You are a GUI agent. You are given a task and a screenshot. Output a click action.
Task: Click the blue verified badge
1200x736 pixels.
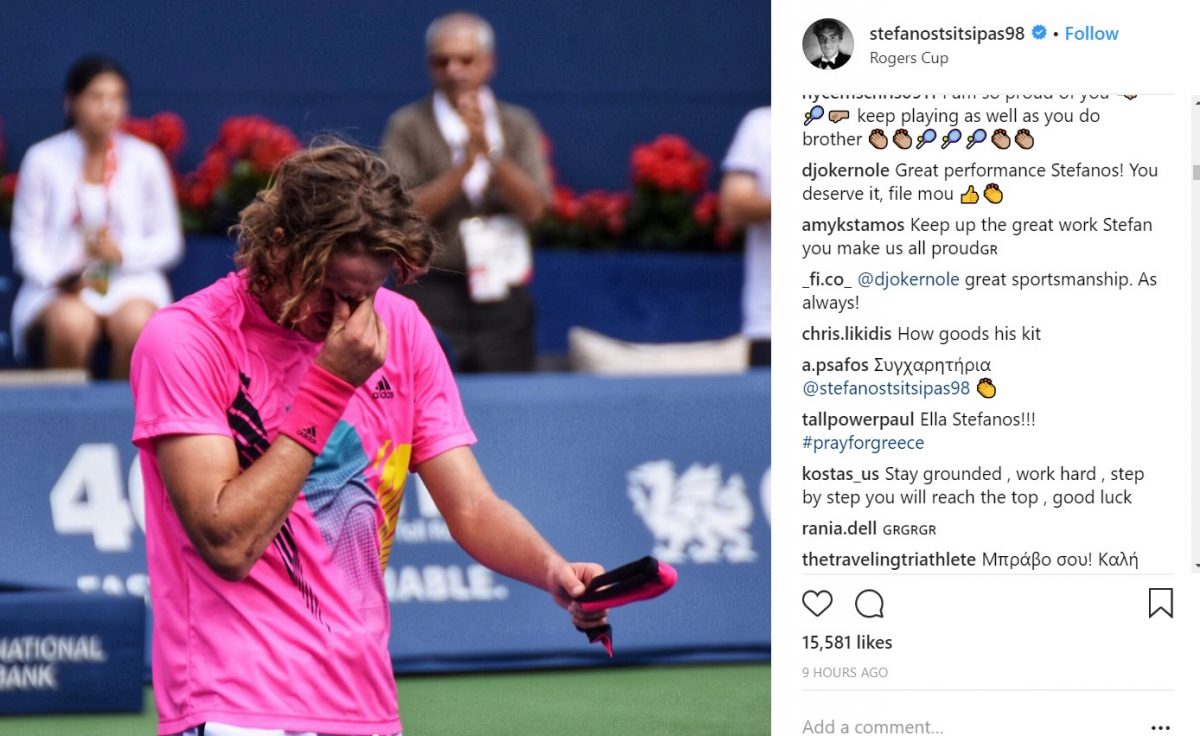1039,33
